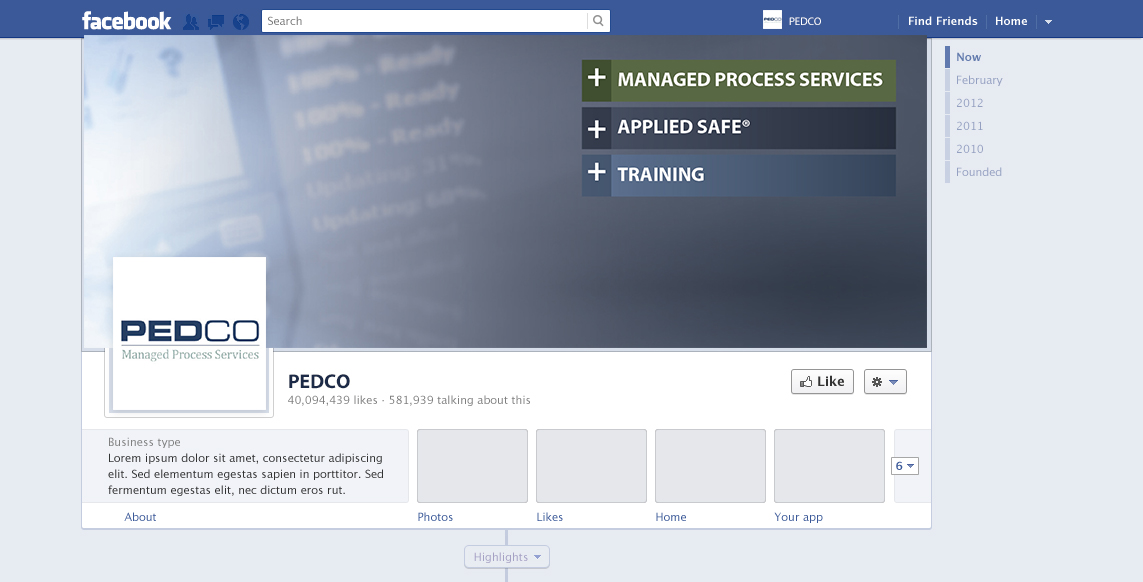Expand Managed Process Services plus icon
Viewport: 1143px width, 582px height.
click(596, 80)
